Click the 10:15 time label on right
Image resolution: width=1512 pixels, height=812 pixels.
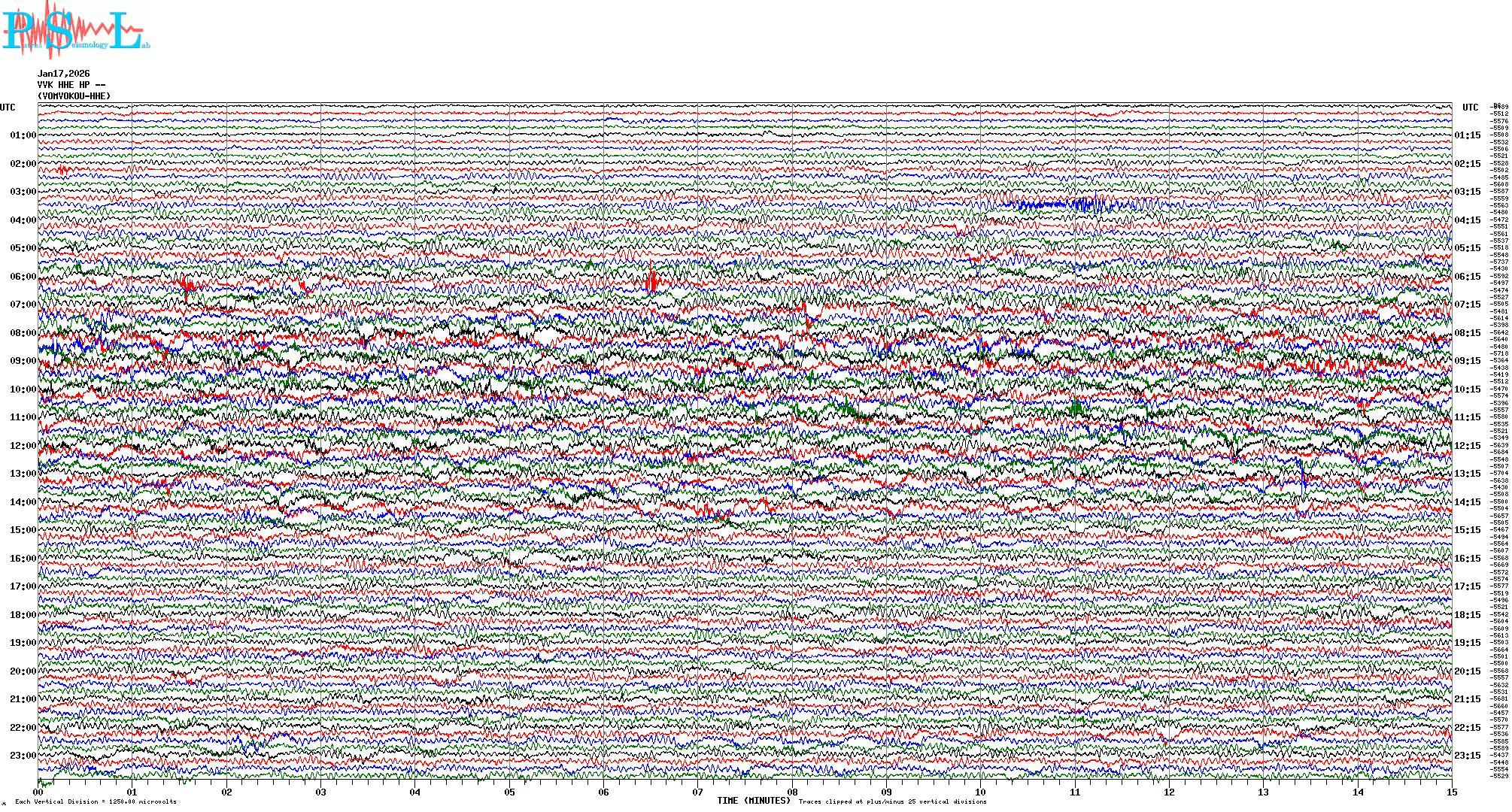click(x=1467, y=389)
